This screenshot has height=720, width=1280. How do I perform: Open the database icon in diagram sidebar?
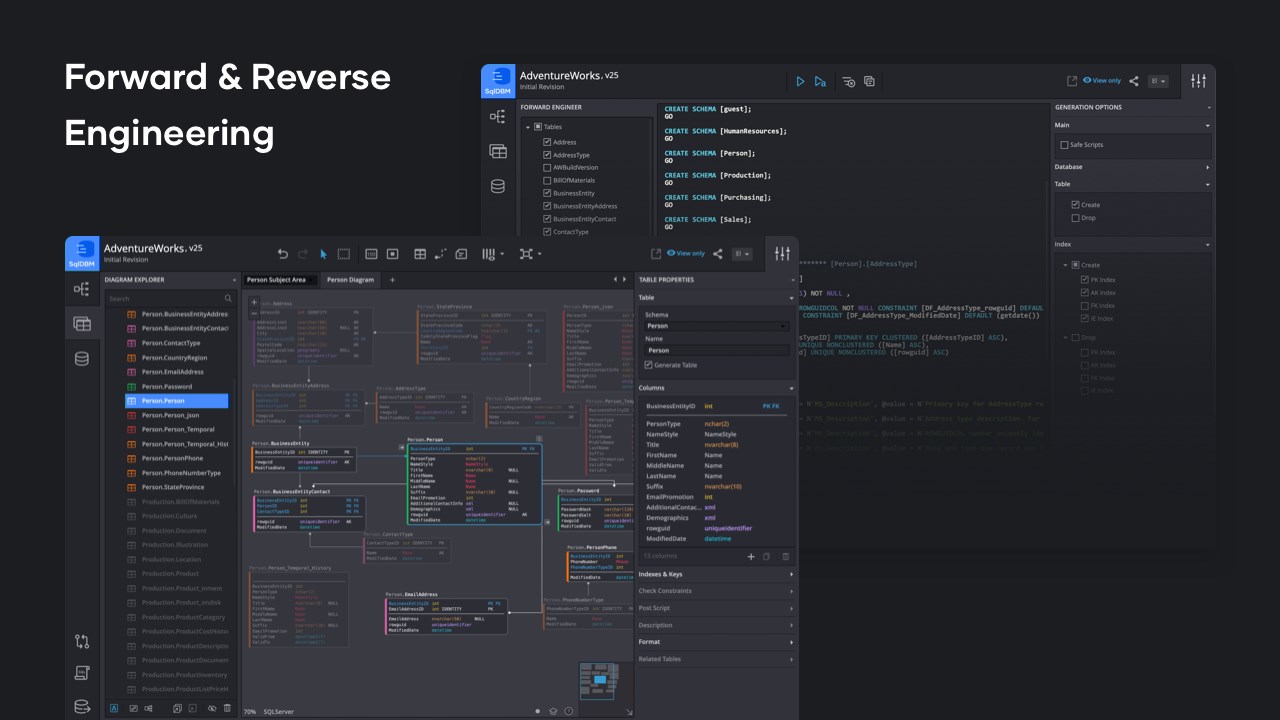[82, 358]
